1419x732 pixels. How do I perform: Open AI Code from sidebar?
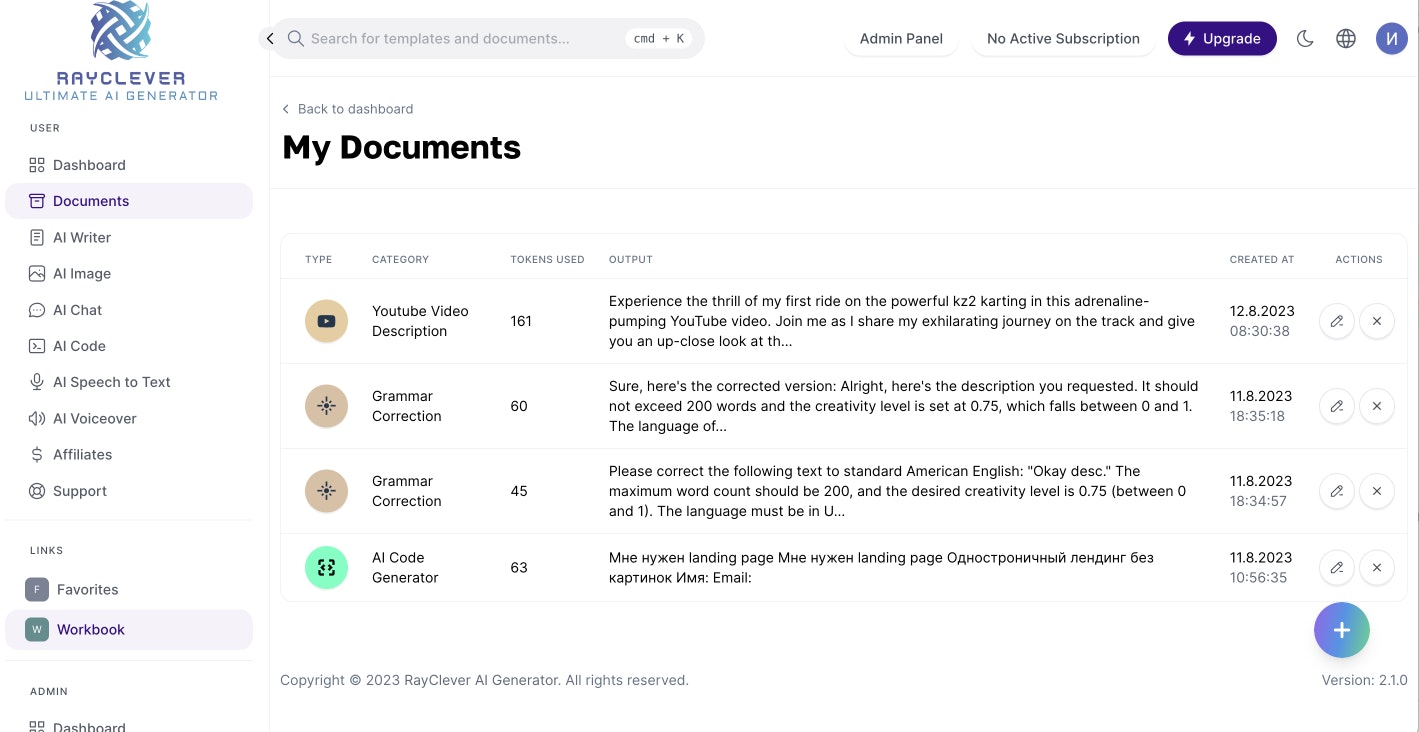(129, 346)
